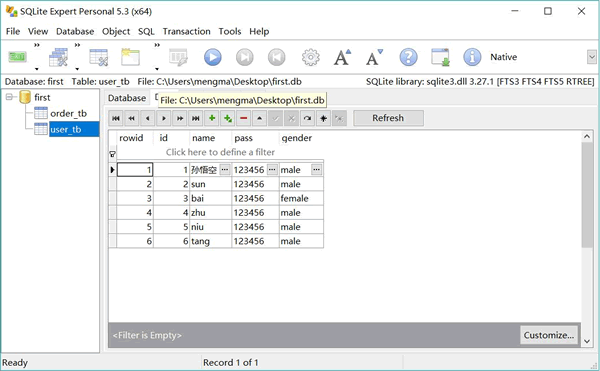Go to the first record in the navigator
The height and width of the screenshot is (371, 600).
(x=116, y=118)
